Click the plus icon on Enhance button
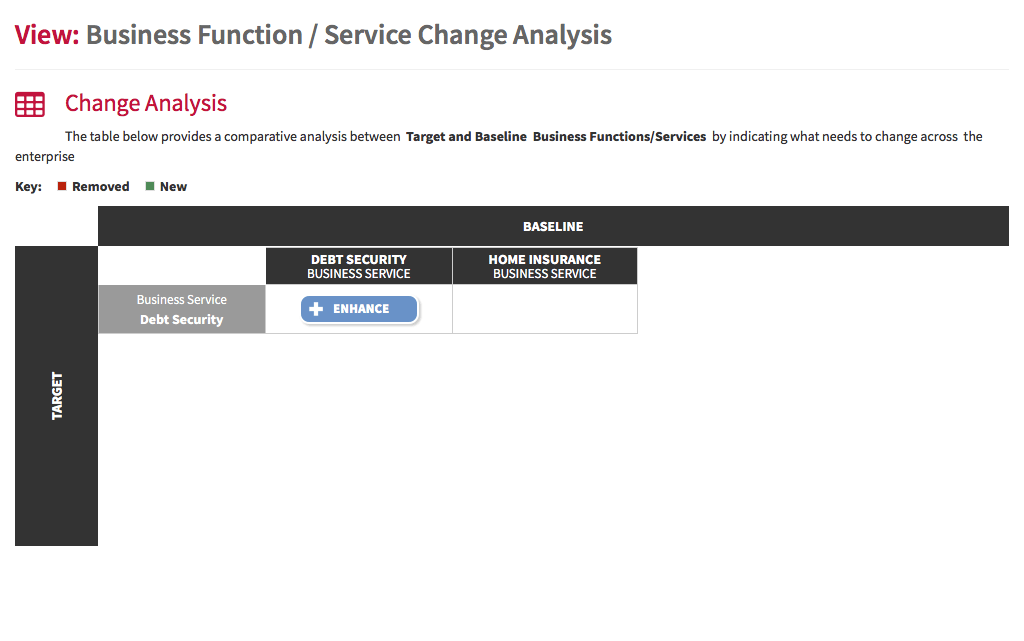 point(316,309)
